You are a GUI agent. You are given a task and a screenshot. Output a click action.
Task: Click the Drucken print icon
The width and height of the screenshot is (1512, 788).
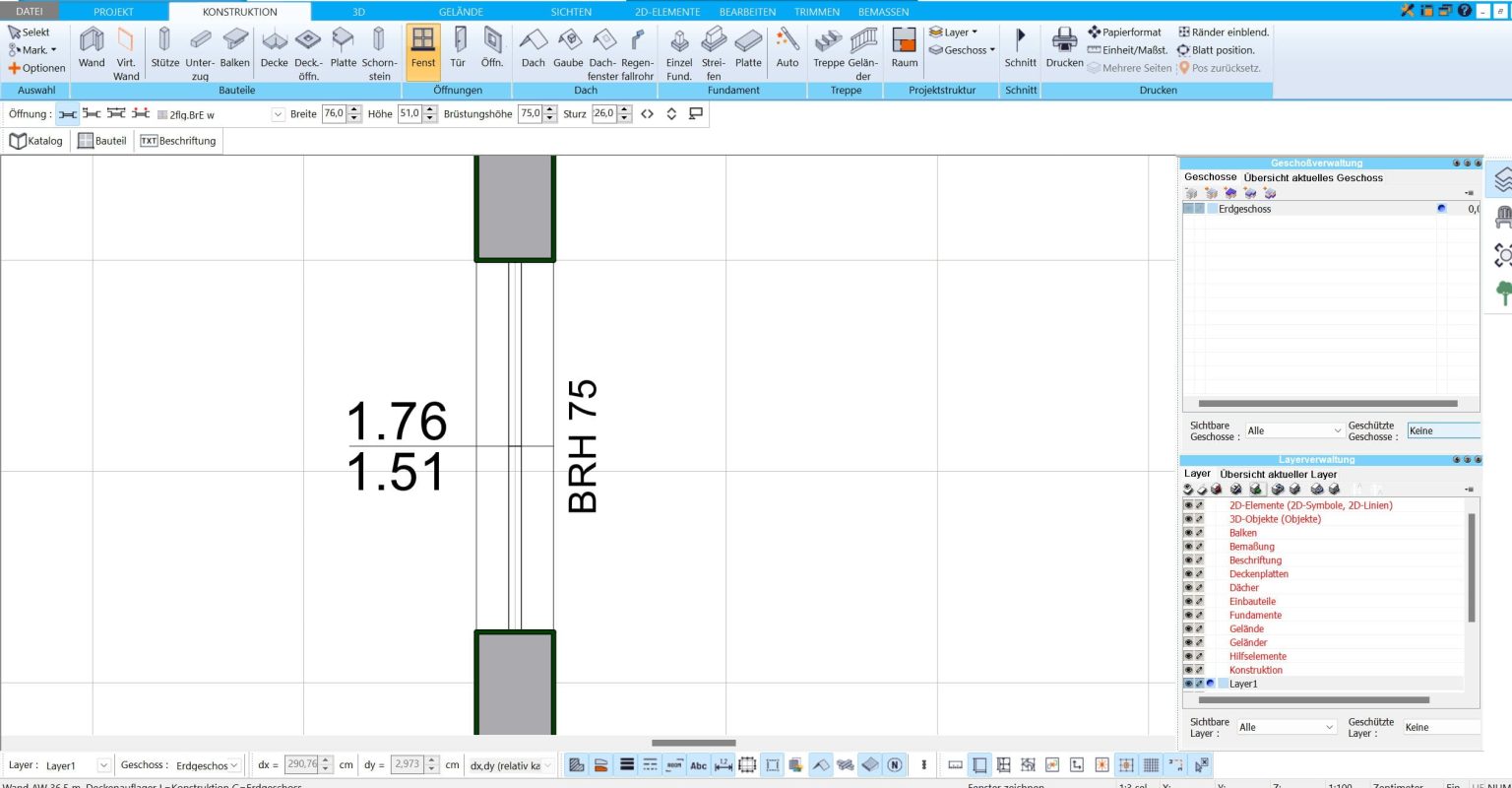pyautogui.click(x=1064, y=49)
